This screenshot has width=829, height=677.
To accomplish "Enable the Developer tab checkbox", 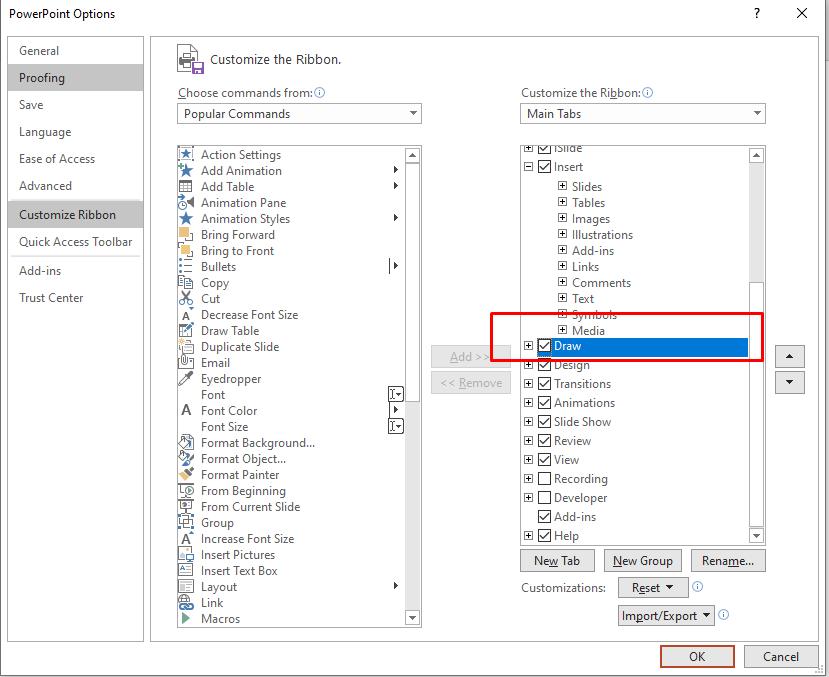I will [544, 498].
